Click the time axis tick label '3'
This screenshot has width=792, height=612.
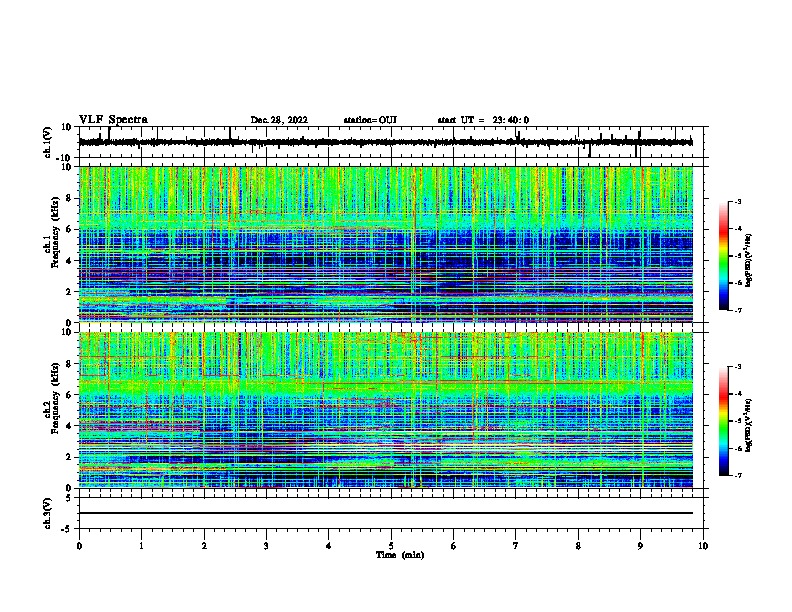click(x=266, y=546)
